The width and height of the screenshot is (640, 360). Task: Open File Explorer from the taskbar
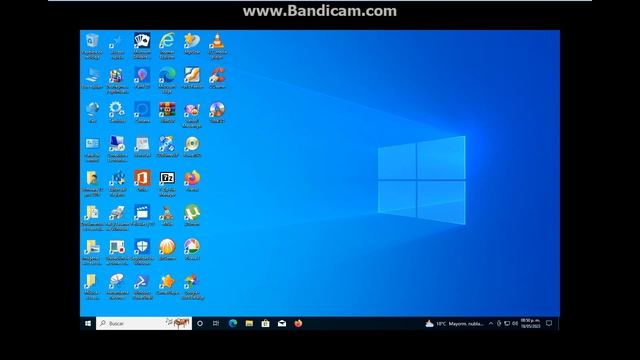coord(249,323)
